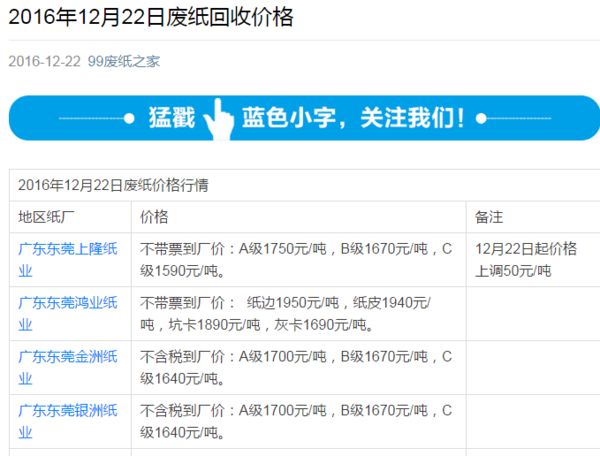Click the pointing hand icon in banner
Viewport: 600px width, 456px height.
coord(218,119)
